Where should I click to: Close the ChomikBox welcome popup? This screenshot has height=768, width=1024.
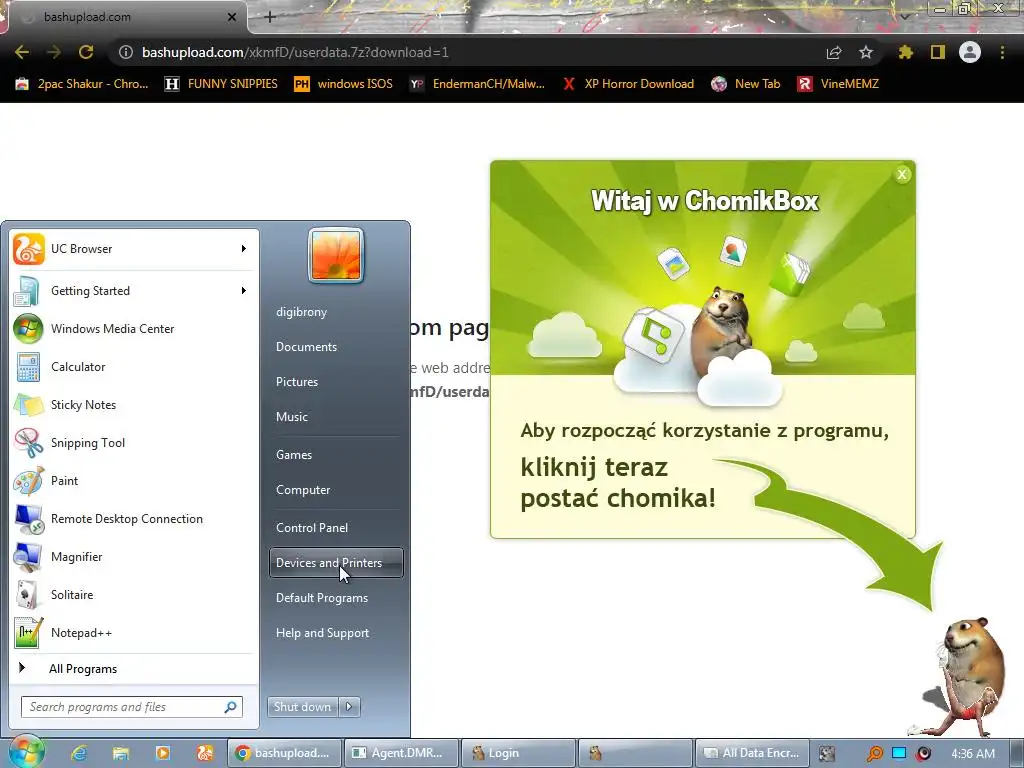coord(902,174)
